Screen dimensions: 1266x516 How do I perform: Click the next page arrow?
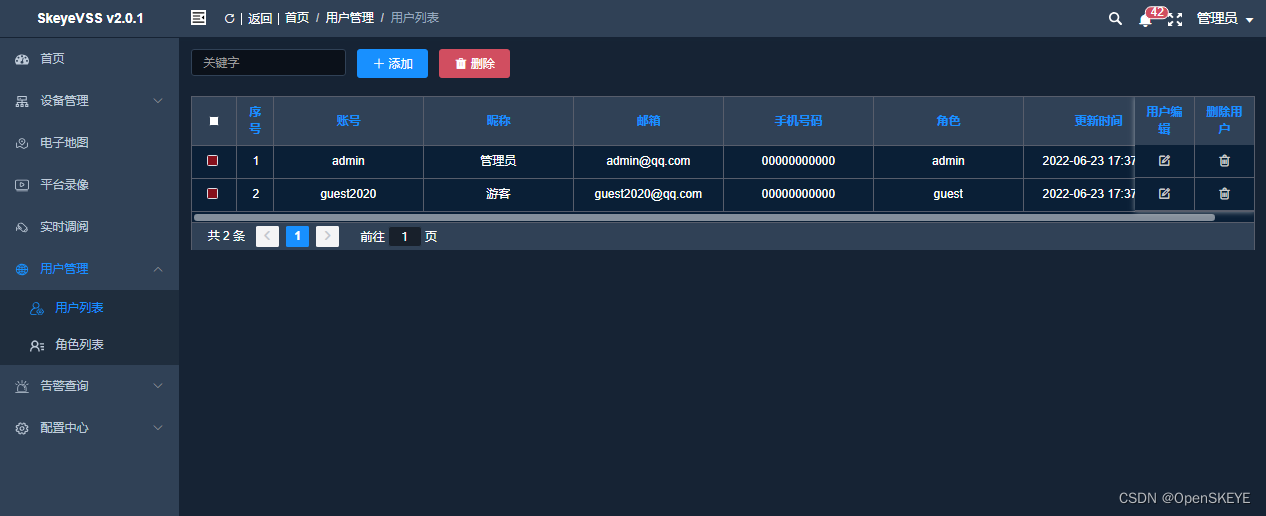(x=327, y=236)
